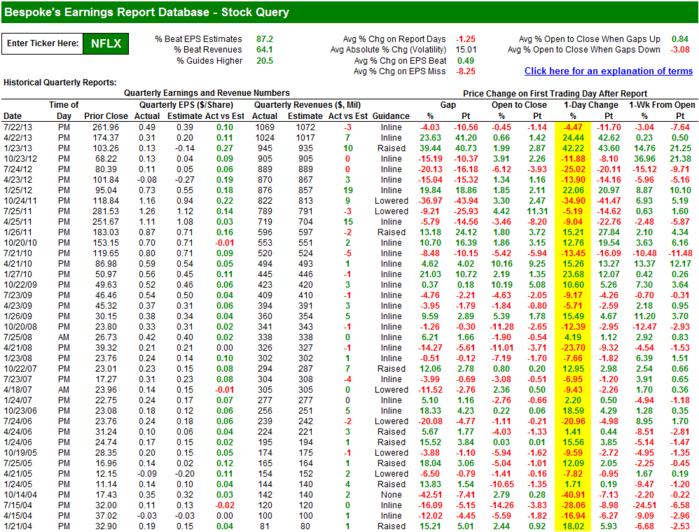Select the 7/22/13 date cell
The height and width of the screenshot is (532, 699).
pyautogui.click(x=17, y=127)
